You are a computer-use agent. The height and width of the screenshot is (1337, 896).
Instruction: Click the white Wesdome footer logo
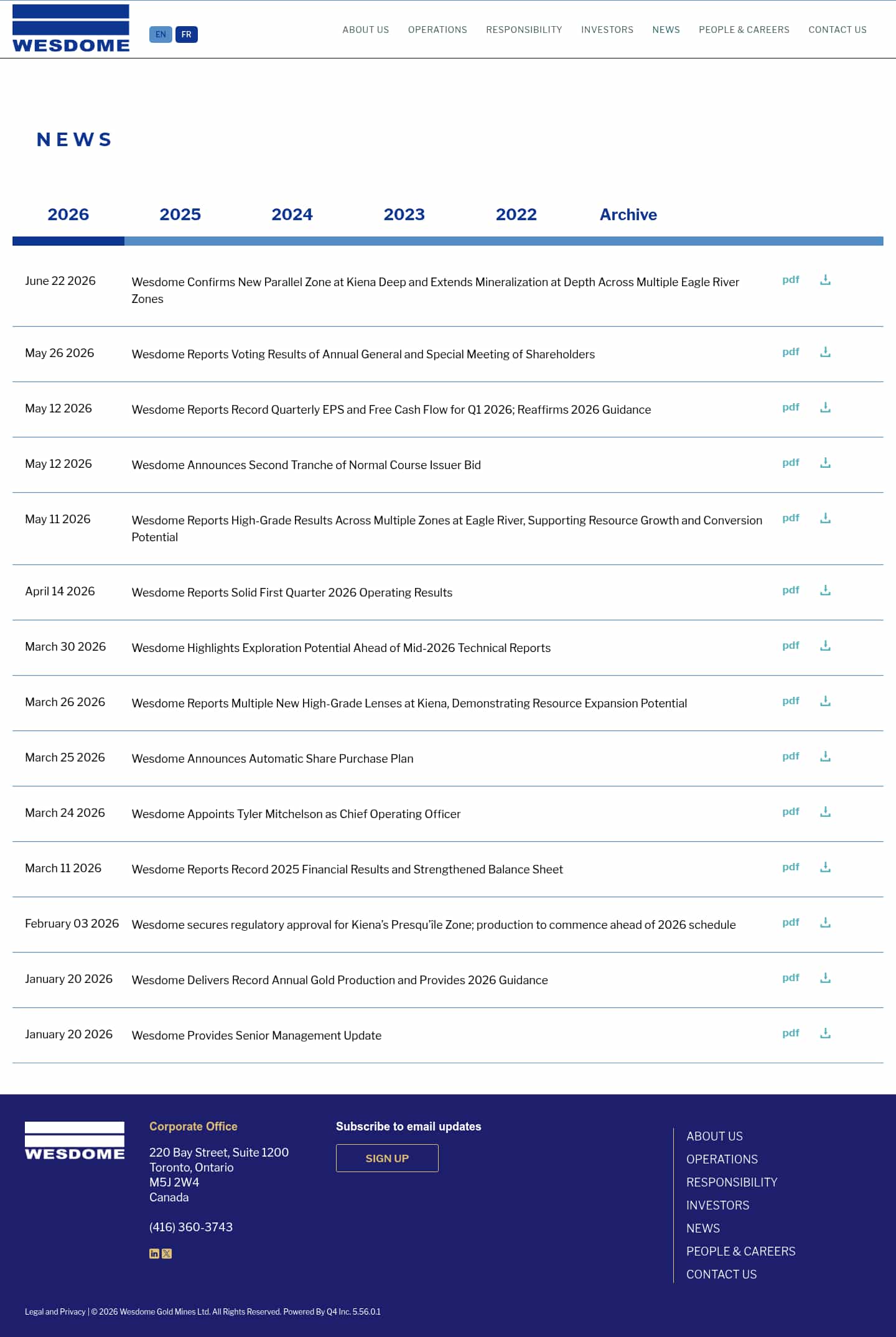click(75, 1140)
